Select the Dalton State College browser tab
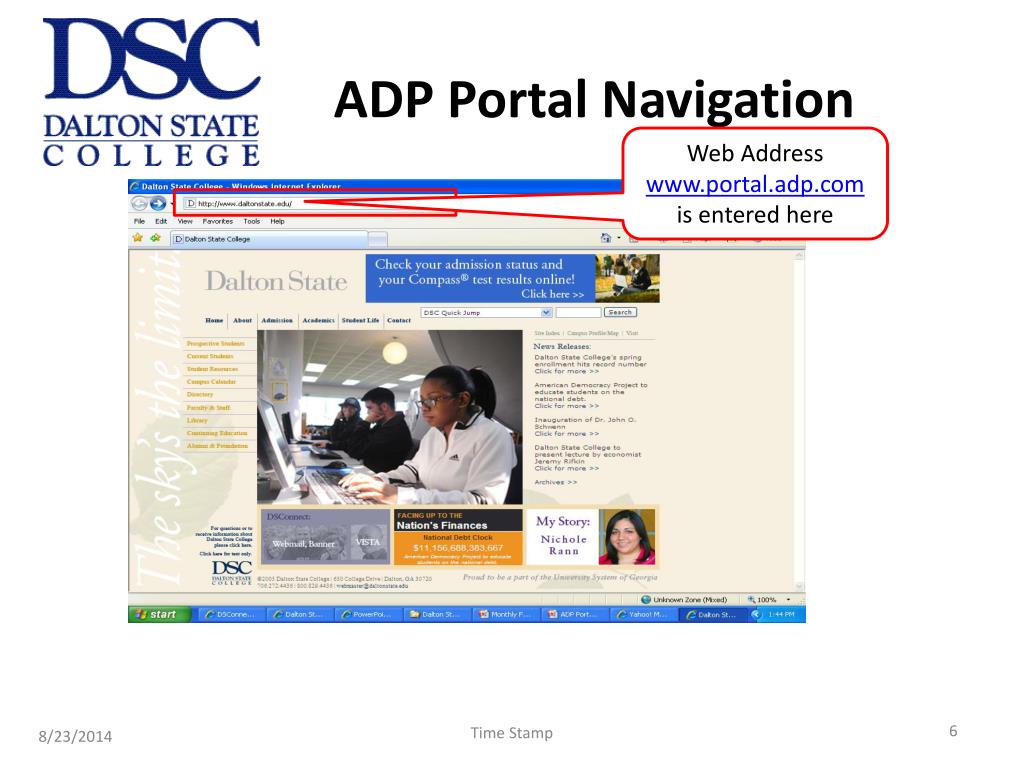 pyautogui.click(x=268, y=239)
